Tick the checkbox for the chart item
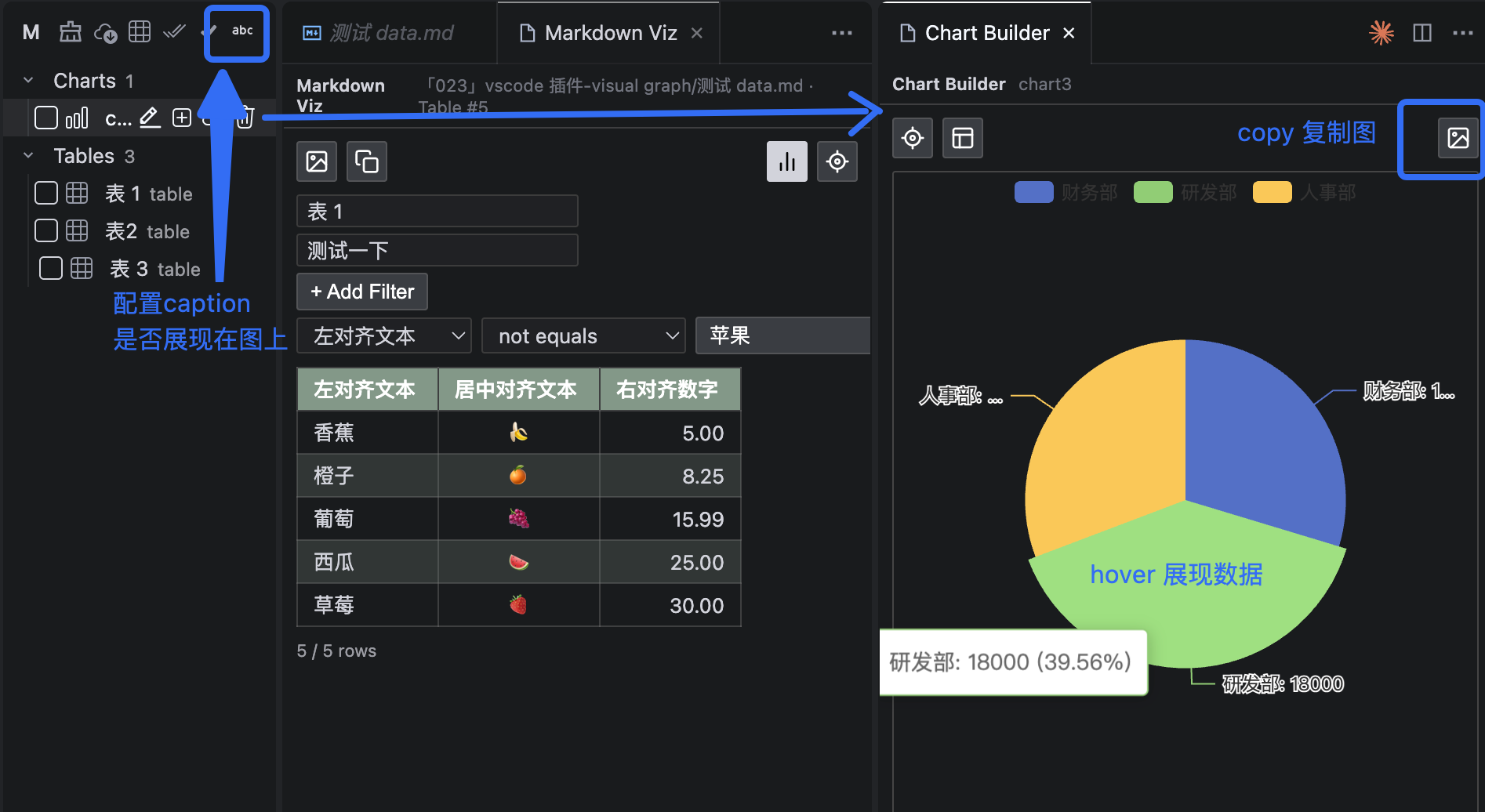This screenshot has height=812, width=1485. pyautogui.click(x=46, y=118)
